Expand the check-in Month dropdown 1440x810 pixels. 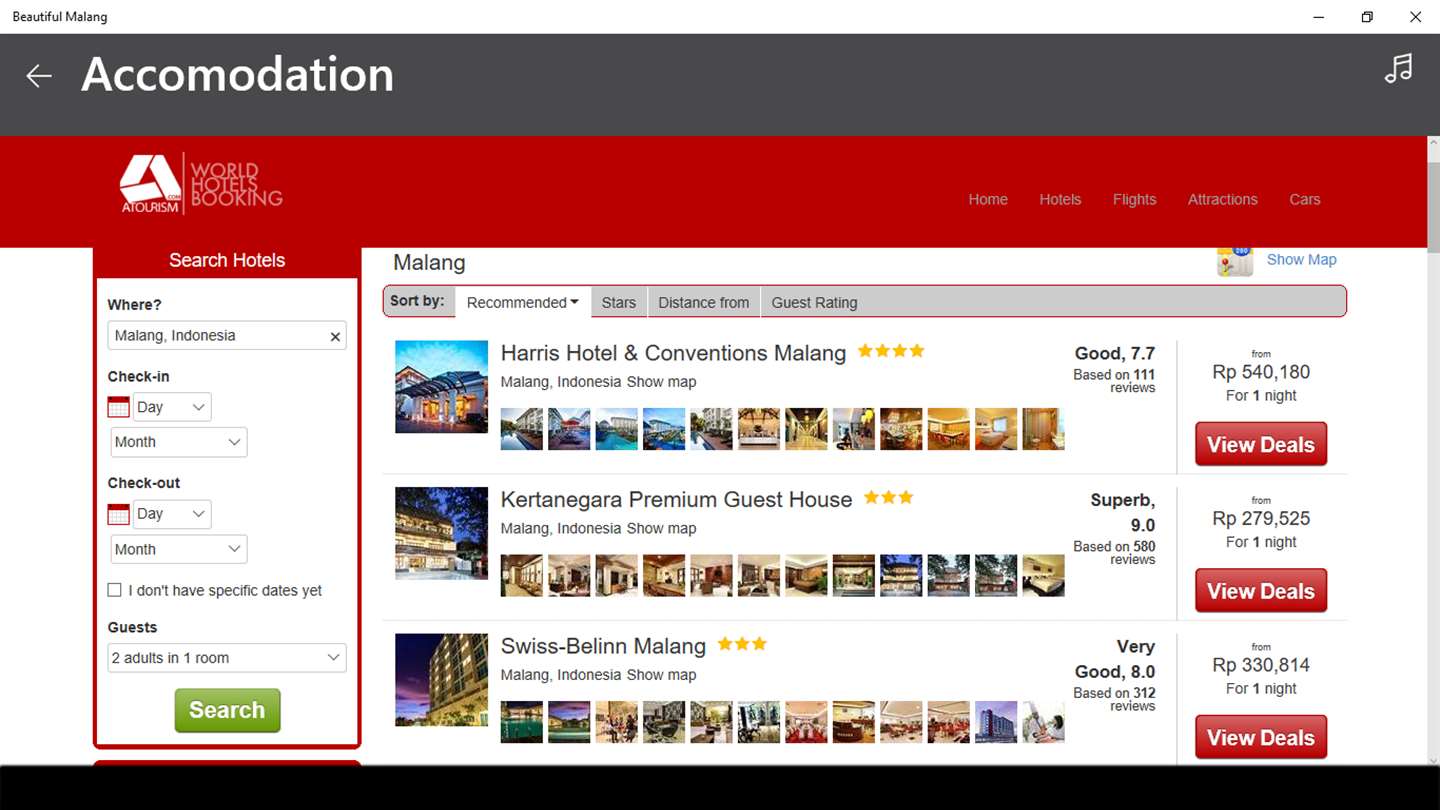click(179, 442)
